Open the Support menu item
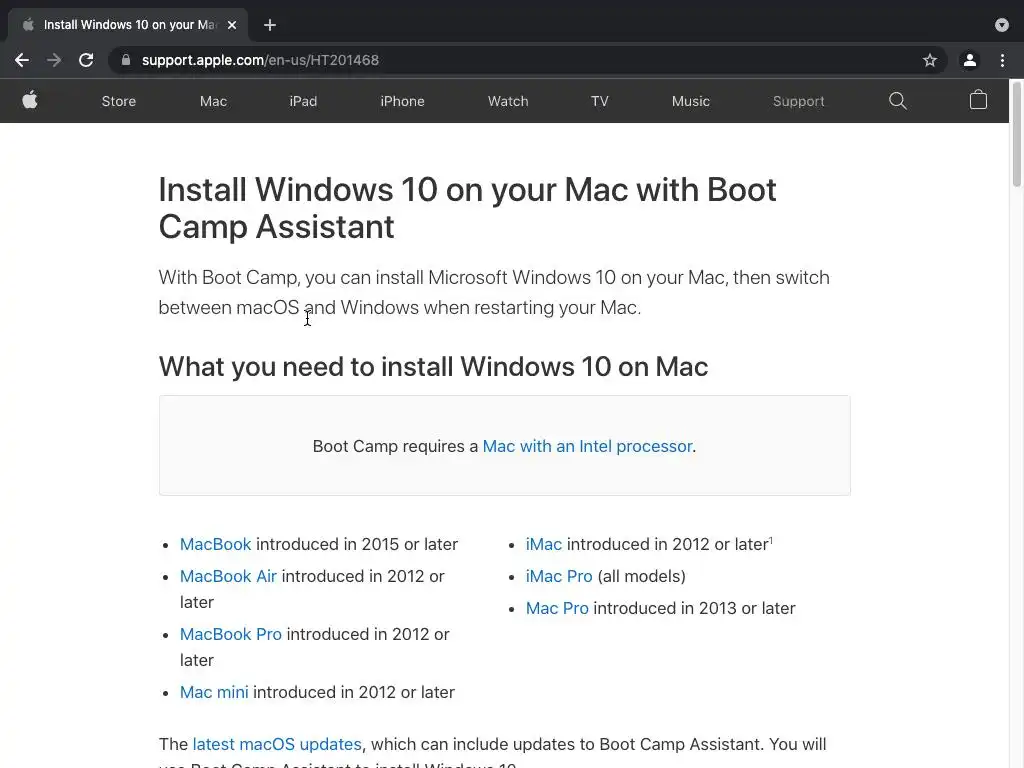The image size is (1024, 768). 799,101
